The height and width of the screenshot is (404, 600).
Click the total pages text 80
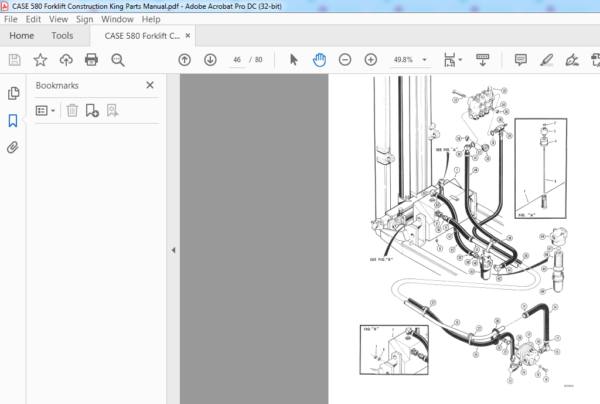tap(259, 60)
